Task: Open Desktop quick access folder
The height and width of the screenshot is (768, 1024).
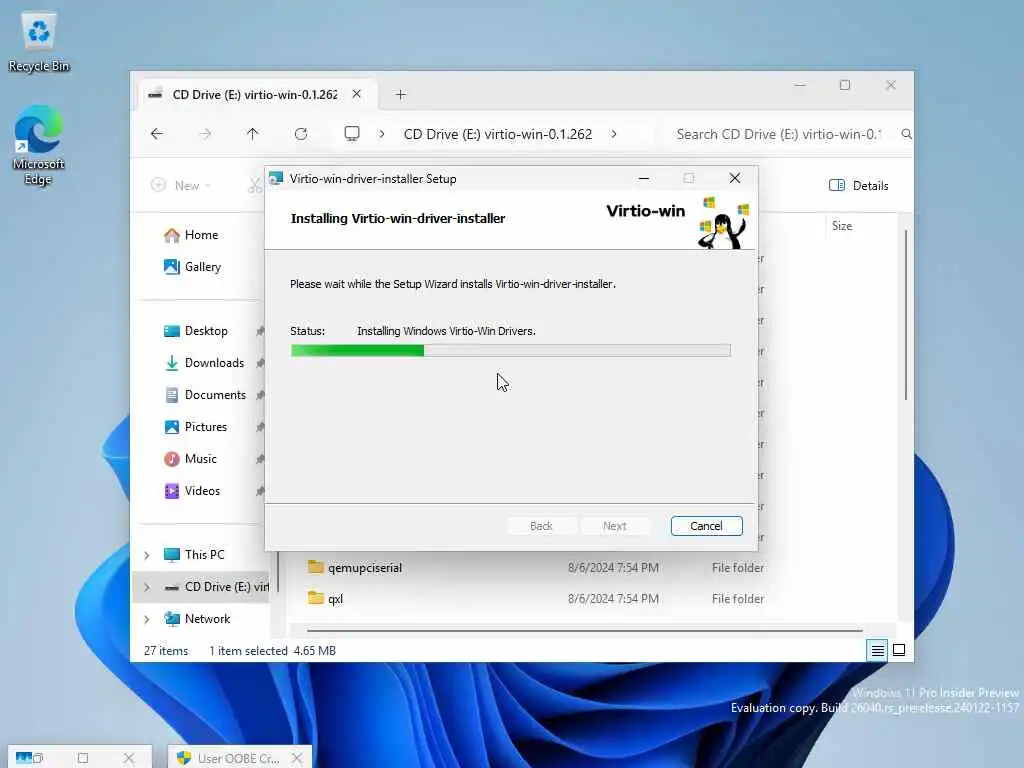Action: click(x=195, y=331)
